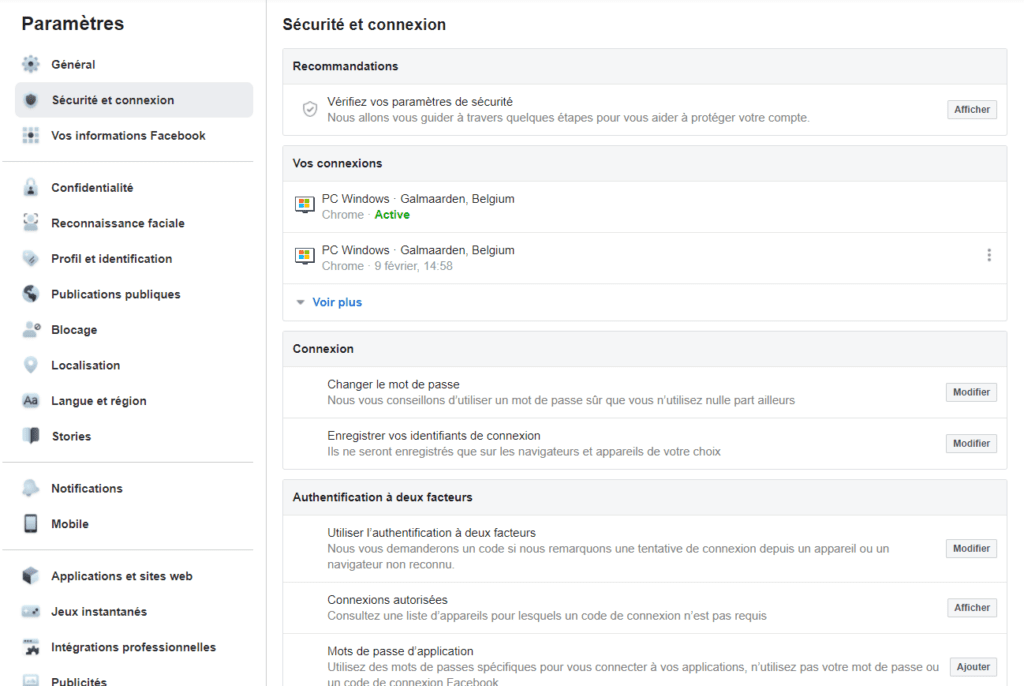Click 'Changer le mot de passe' text
1024x686 pixels.
coord(393,384)
